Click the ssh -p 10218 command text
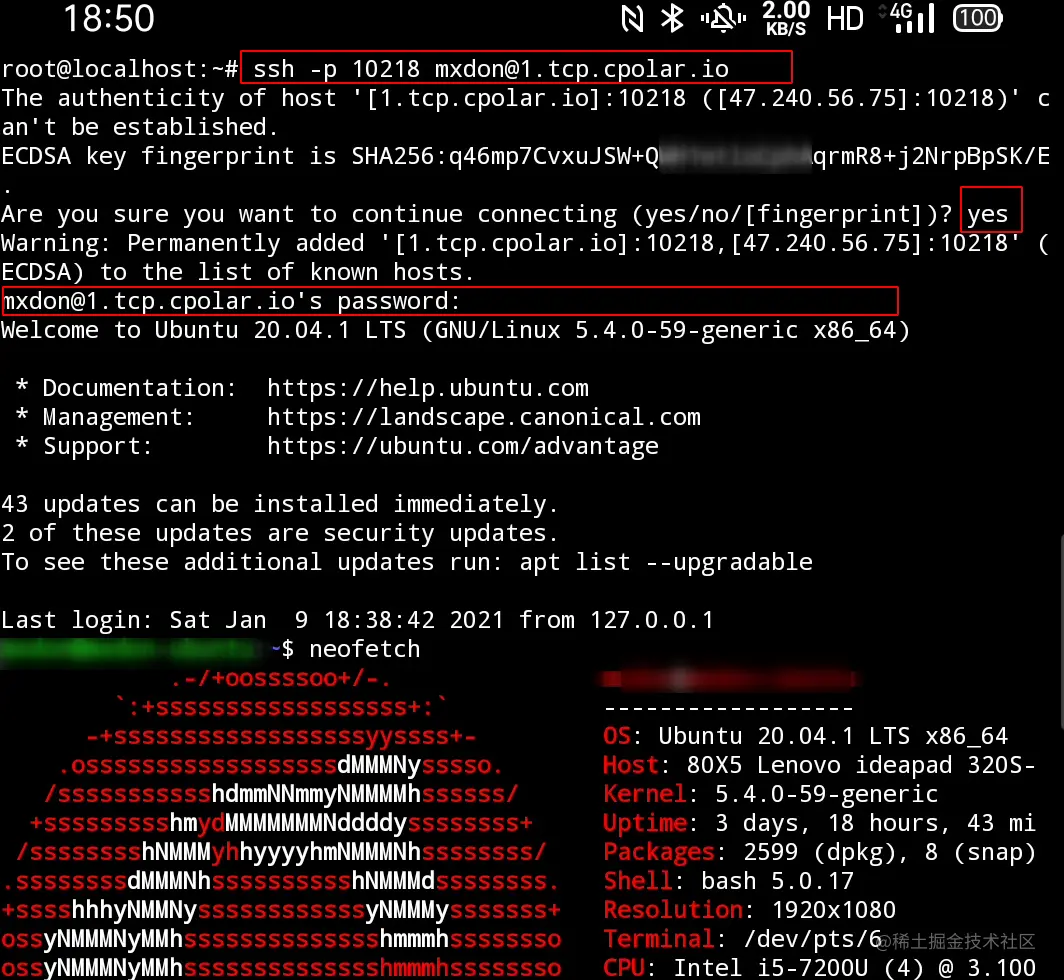Image resolution: width=1064 pixels, height=980 pixels. [491, 69]
